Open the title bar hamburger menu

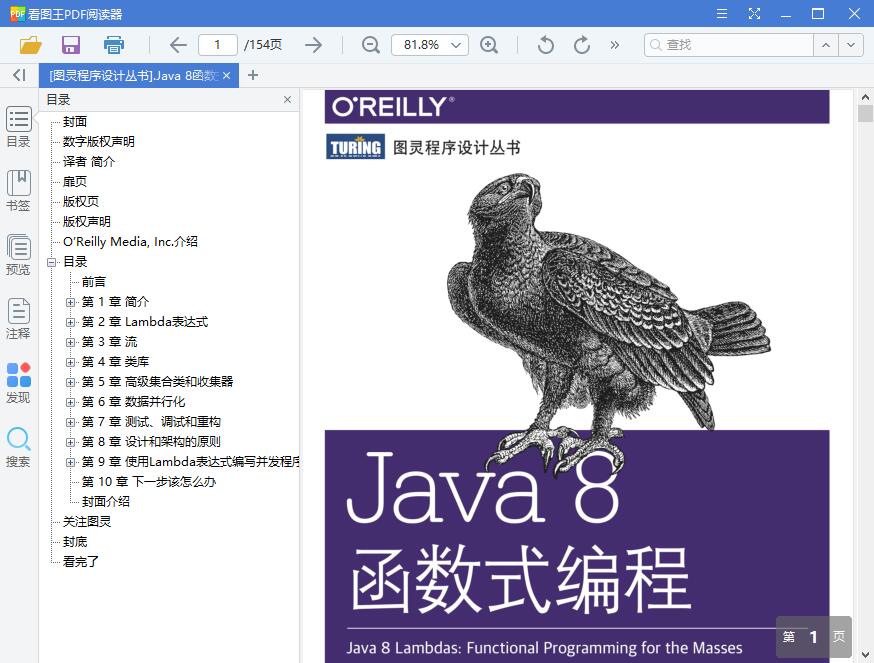point(722,13)
